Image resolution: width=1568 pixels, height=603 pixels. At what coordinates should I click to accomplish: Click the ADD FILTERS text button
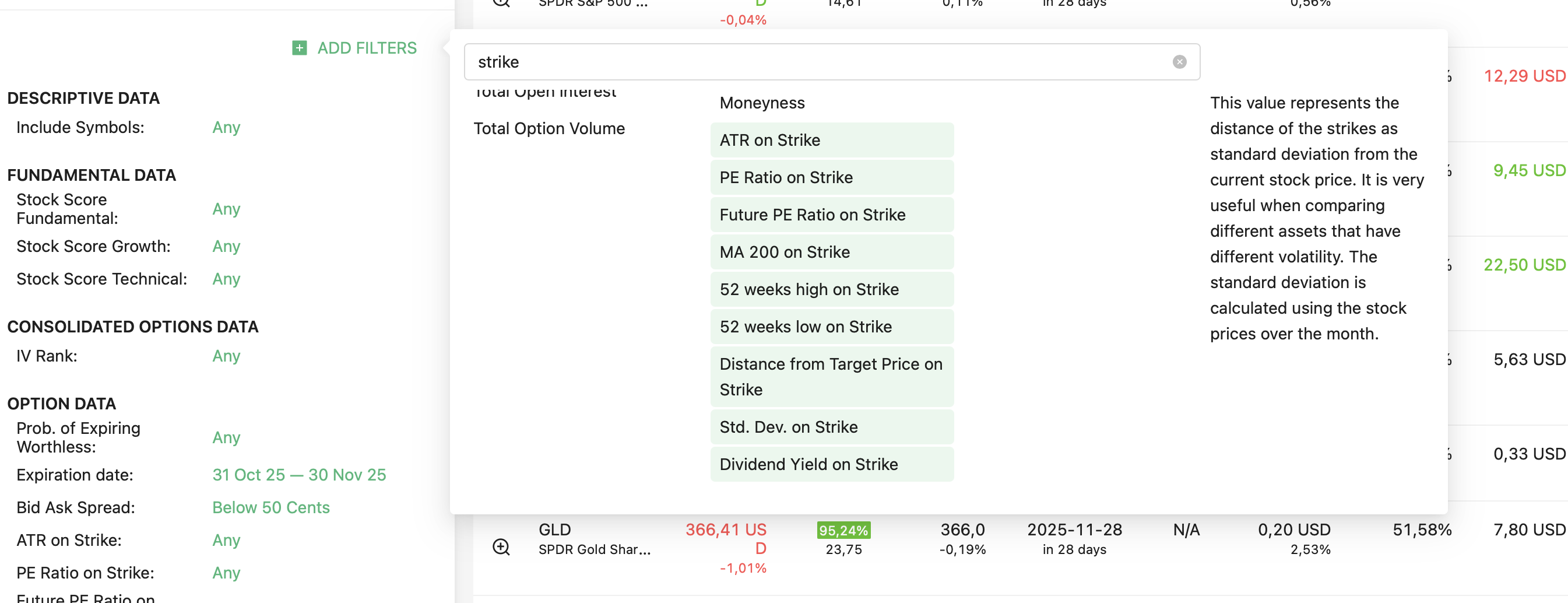tap(367, 48)
